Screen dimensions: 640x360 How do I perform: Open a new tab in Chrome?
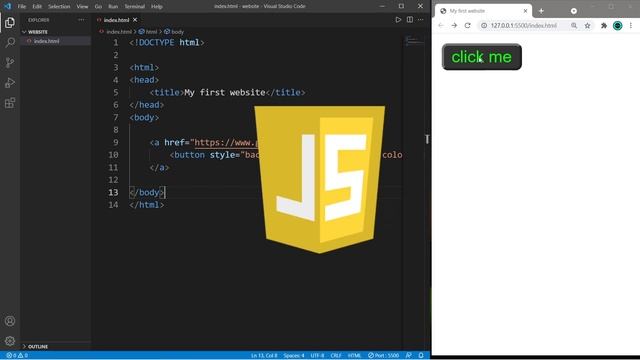pyautogui.click(x=541, y=11)
